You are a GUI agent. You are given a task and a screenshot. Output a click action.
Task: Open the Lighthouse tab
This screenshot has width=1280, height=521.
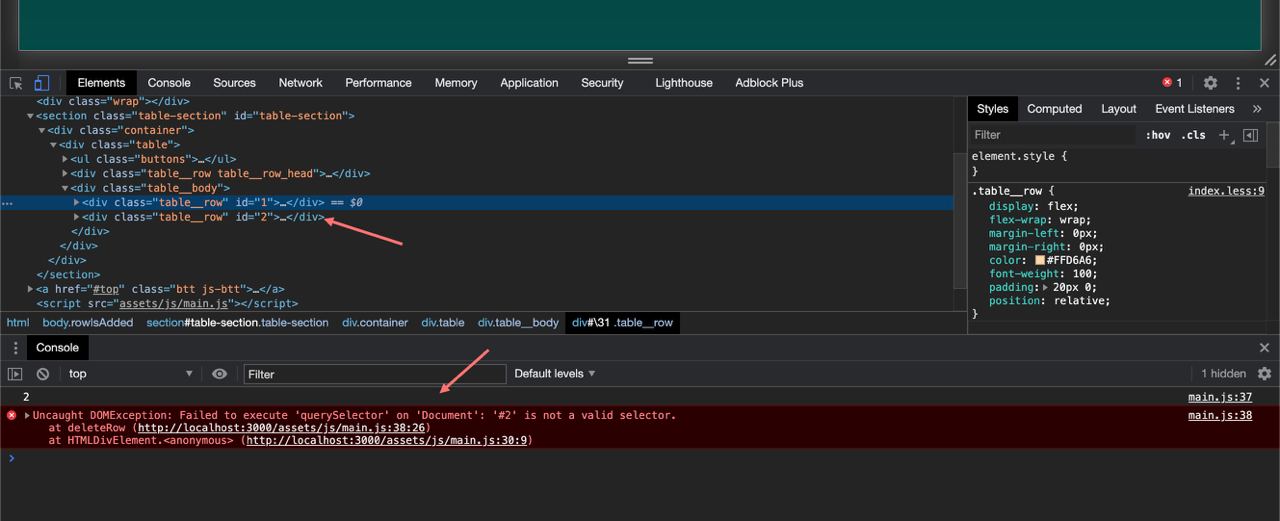[x=684, y=83]
